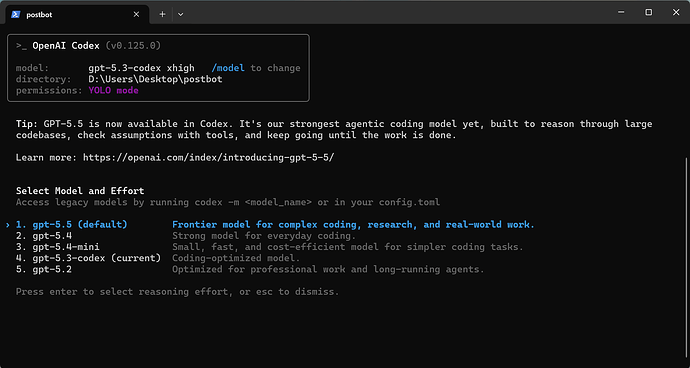Click the 'Small, fast, and cost-efficient' description
This screenshot has width=690, height=368.
tap(348, 247)
